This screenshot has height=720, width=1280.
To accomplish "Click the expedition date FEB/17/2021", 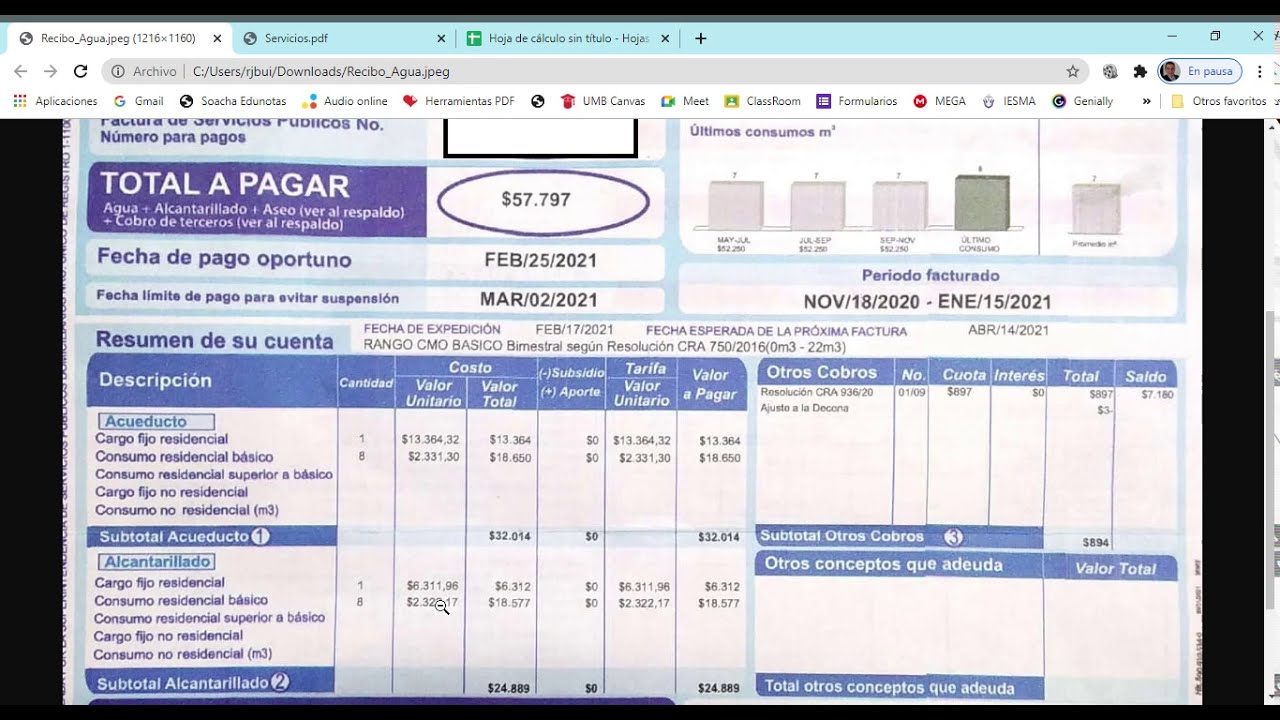I will point(575,330).
